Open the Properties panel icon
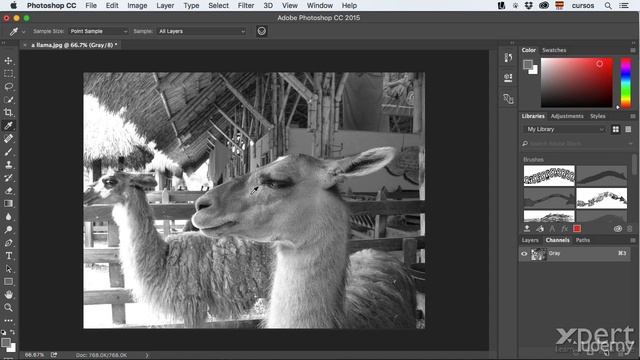Image resolution: width=640 pixels, height=360 pixels. click(x=508, y=78)
